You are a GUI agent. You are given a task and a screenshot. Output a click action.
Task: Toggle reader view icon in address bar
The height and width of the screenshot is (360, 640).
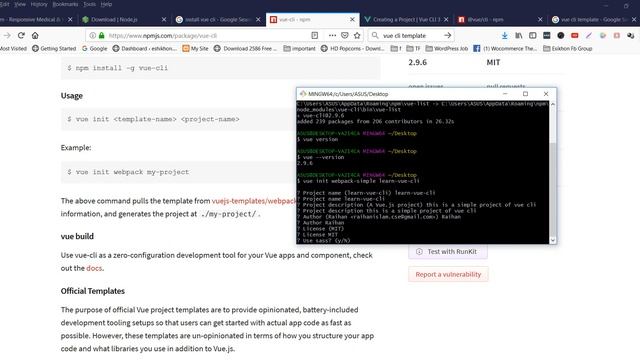314,36
